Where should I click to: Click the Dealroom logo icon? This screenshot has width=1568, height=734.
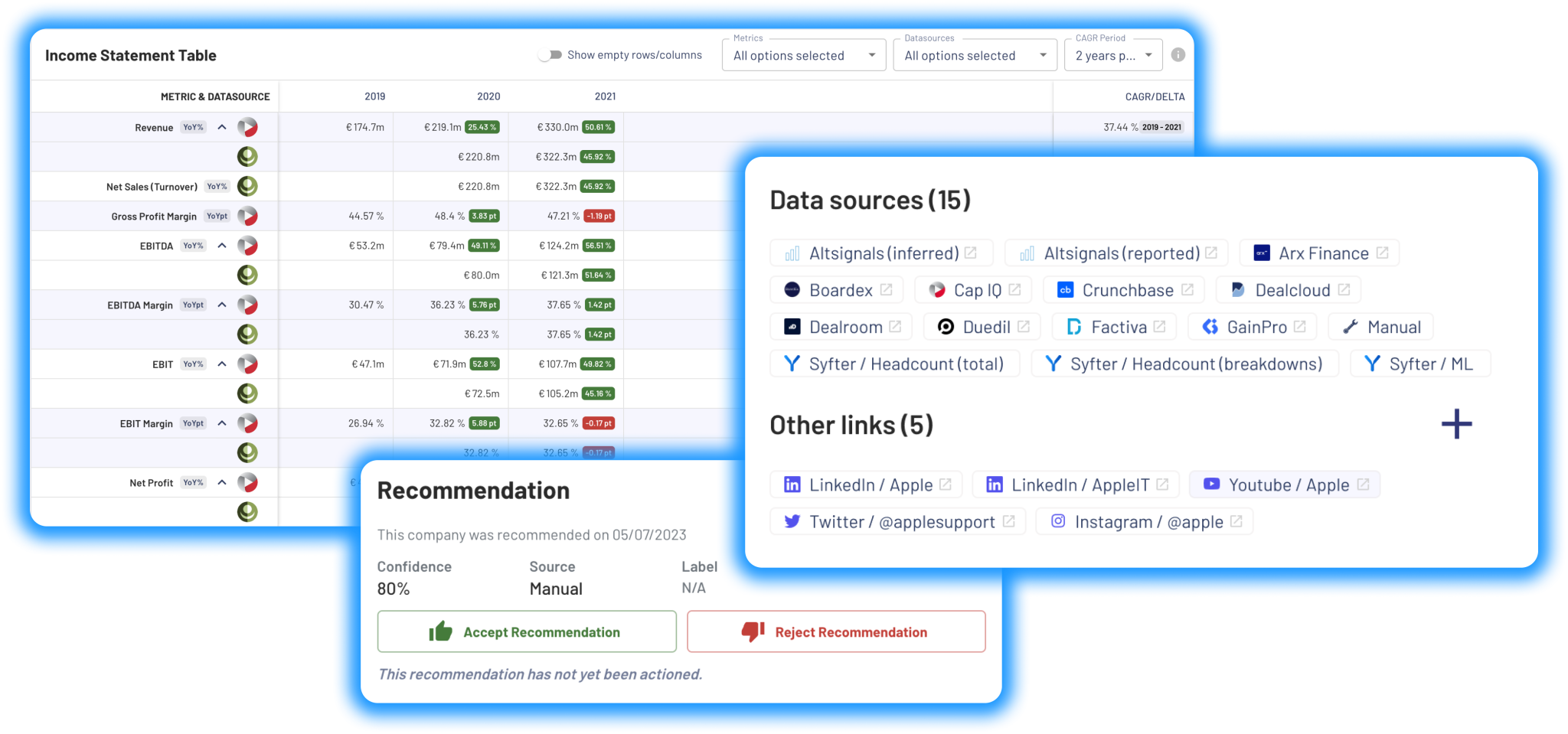pyautogui.click(x=792, y=327)
